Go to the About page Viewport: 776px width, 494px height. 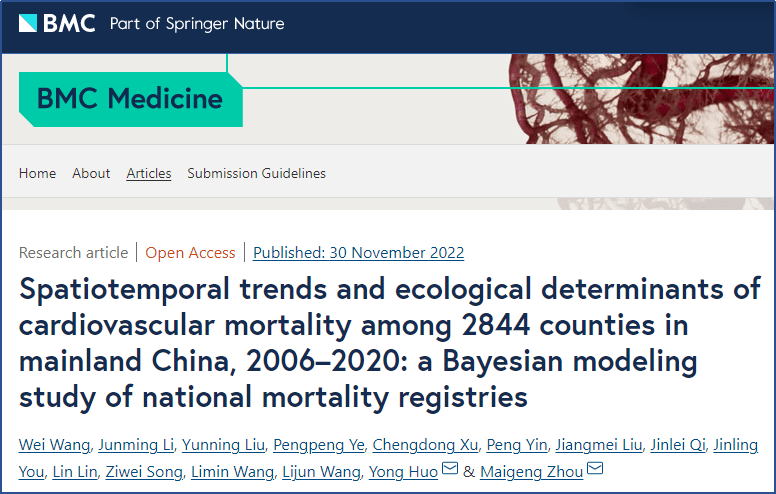pos(91,173)
